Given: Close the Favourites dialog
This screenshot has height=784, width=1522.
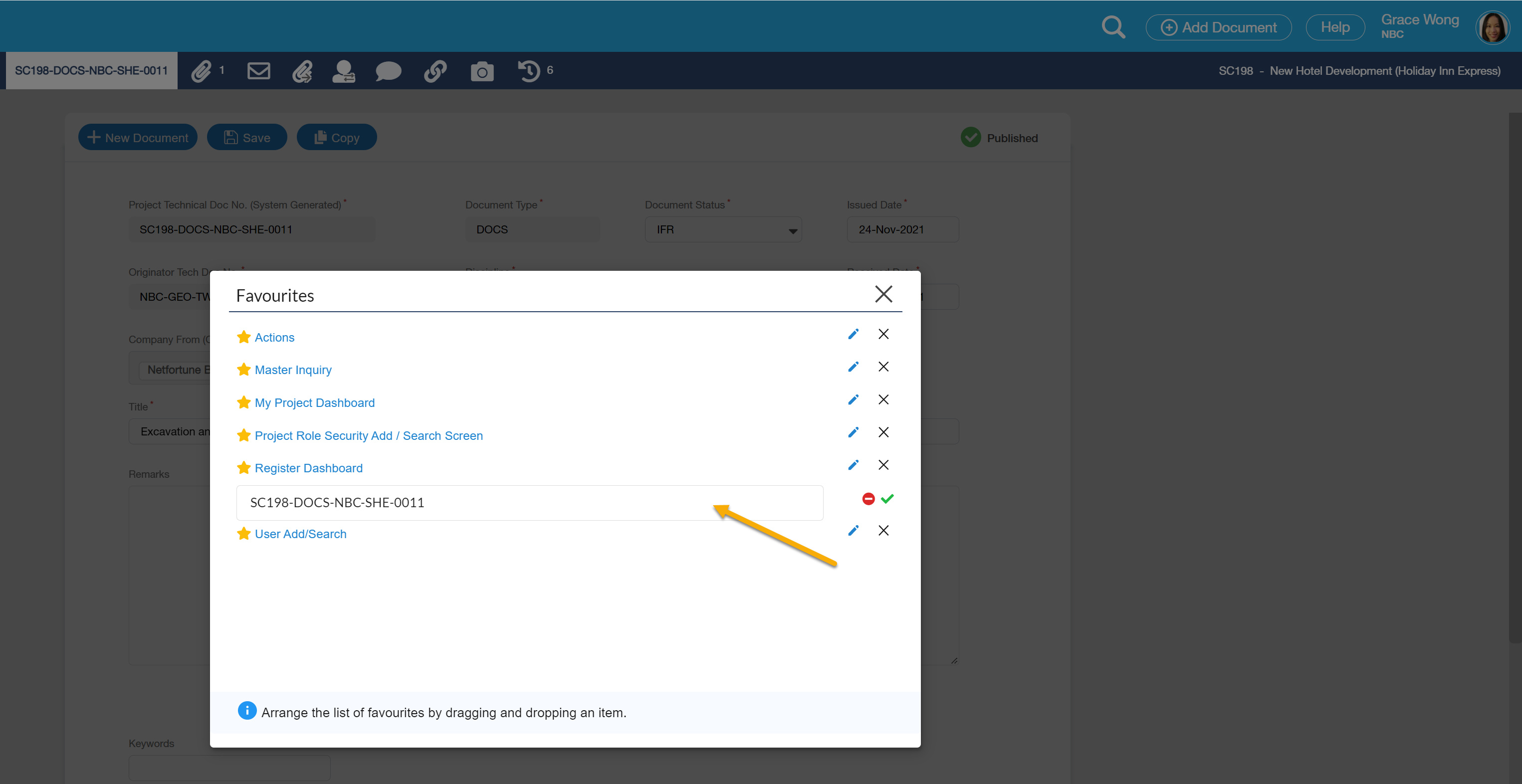Looking at the screenshot, I should [883, 294].
